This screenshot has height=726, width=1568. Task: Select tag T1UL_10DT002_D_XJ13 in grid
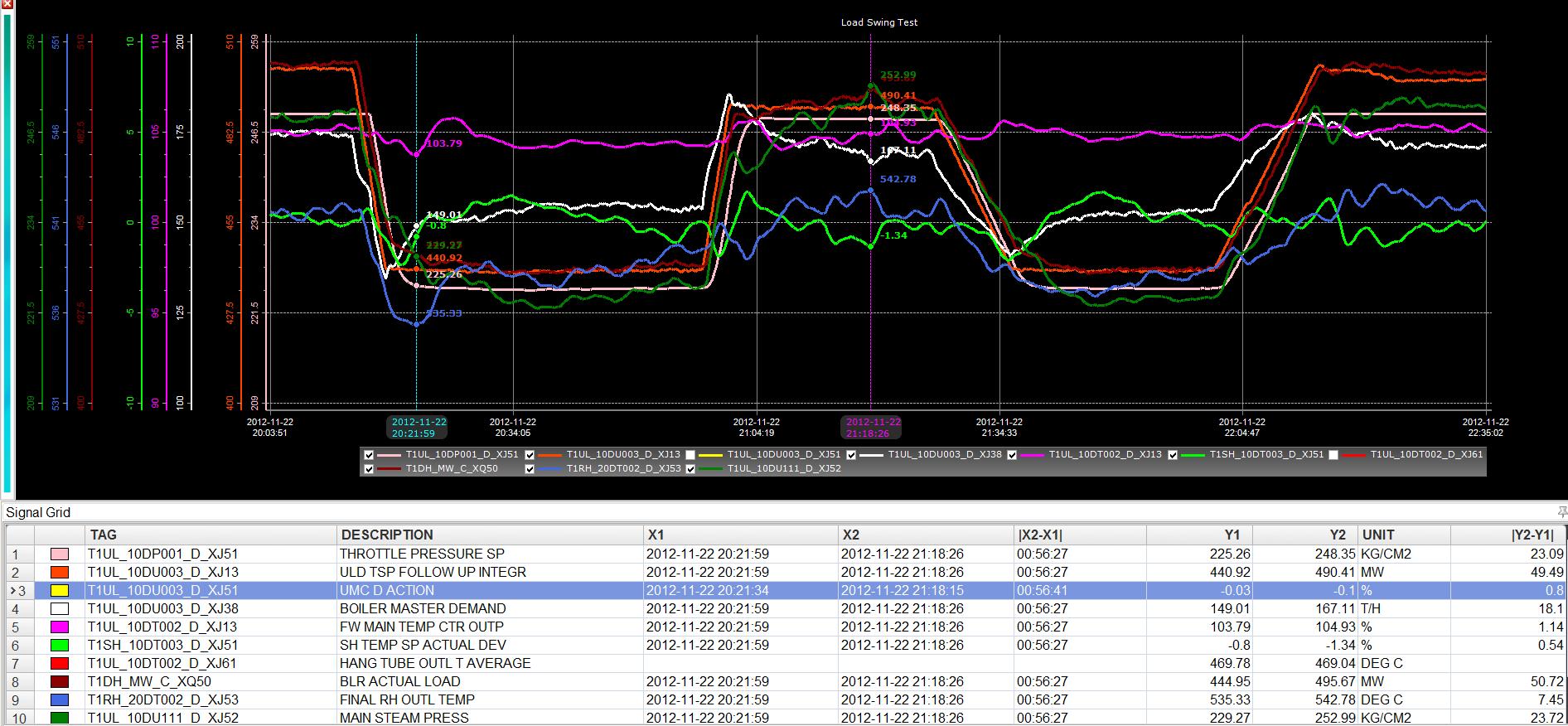pos(163,627)
